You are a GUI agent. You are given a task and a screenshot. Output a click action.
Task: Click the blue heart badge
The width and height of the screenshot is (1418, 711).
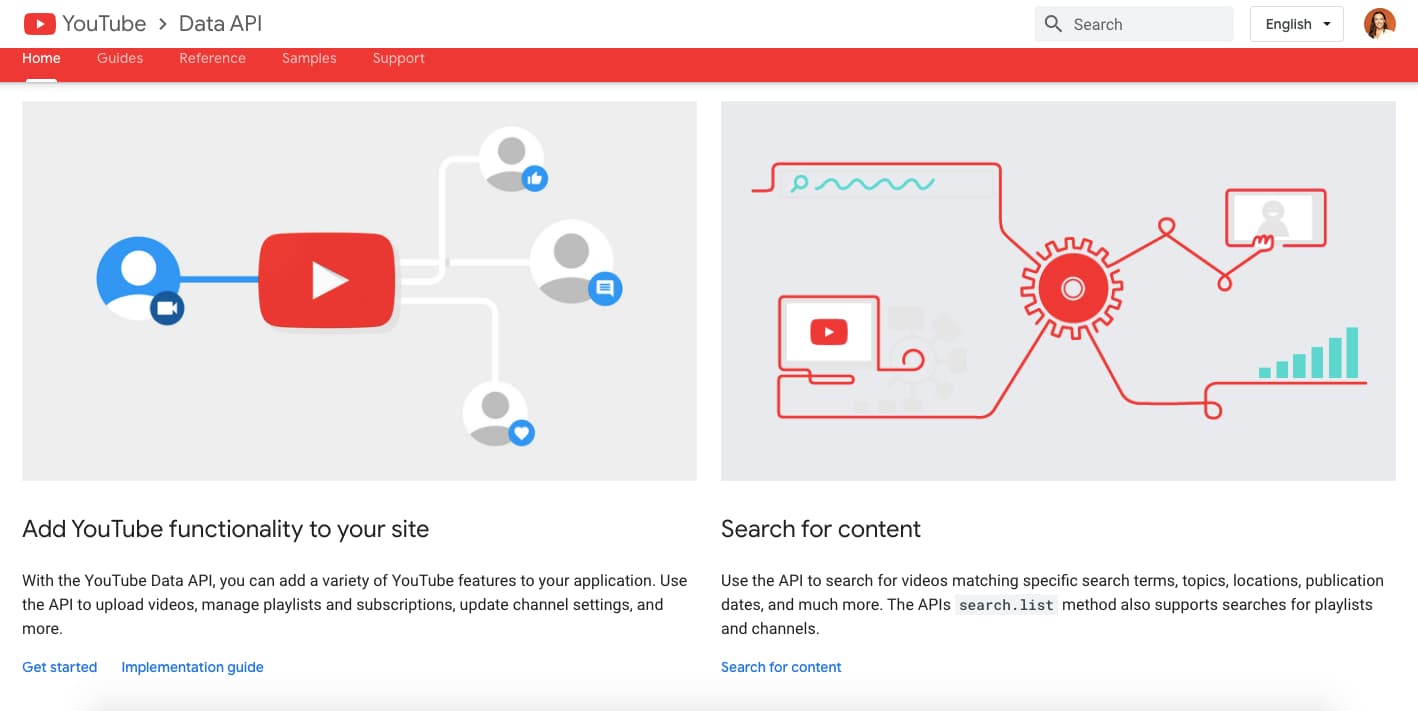[521, 433]
